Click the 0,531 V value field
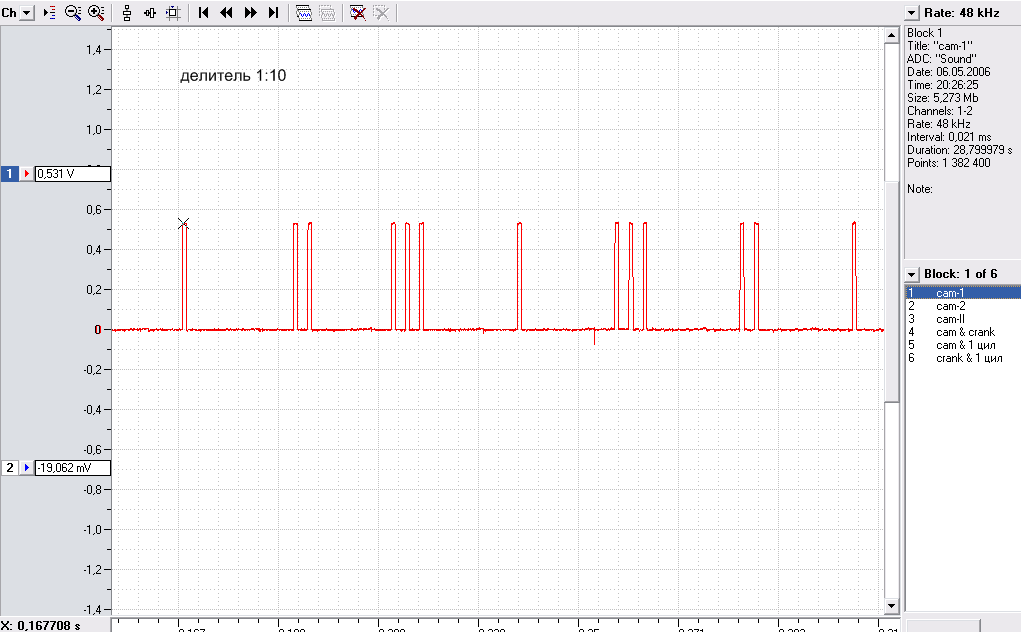 [x=72, y=174]
